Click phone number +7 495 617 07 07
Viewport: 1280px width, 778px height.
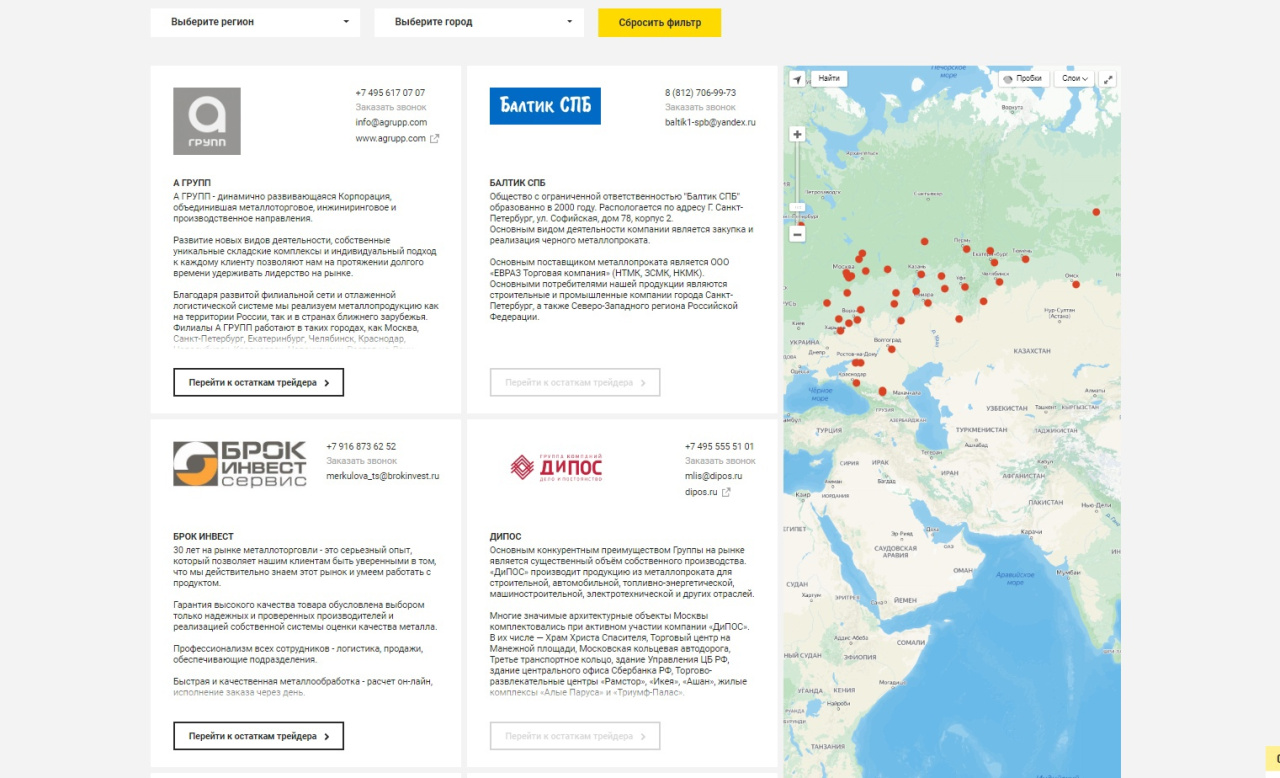click(x=390, y=92)
